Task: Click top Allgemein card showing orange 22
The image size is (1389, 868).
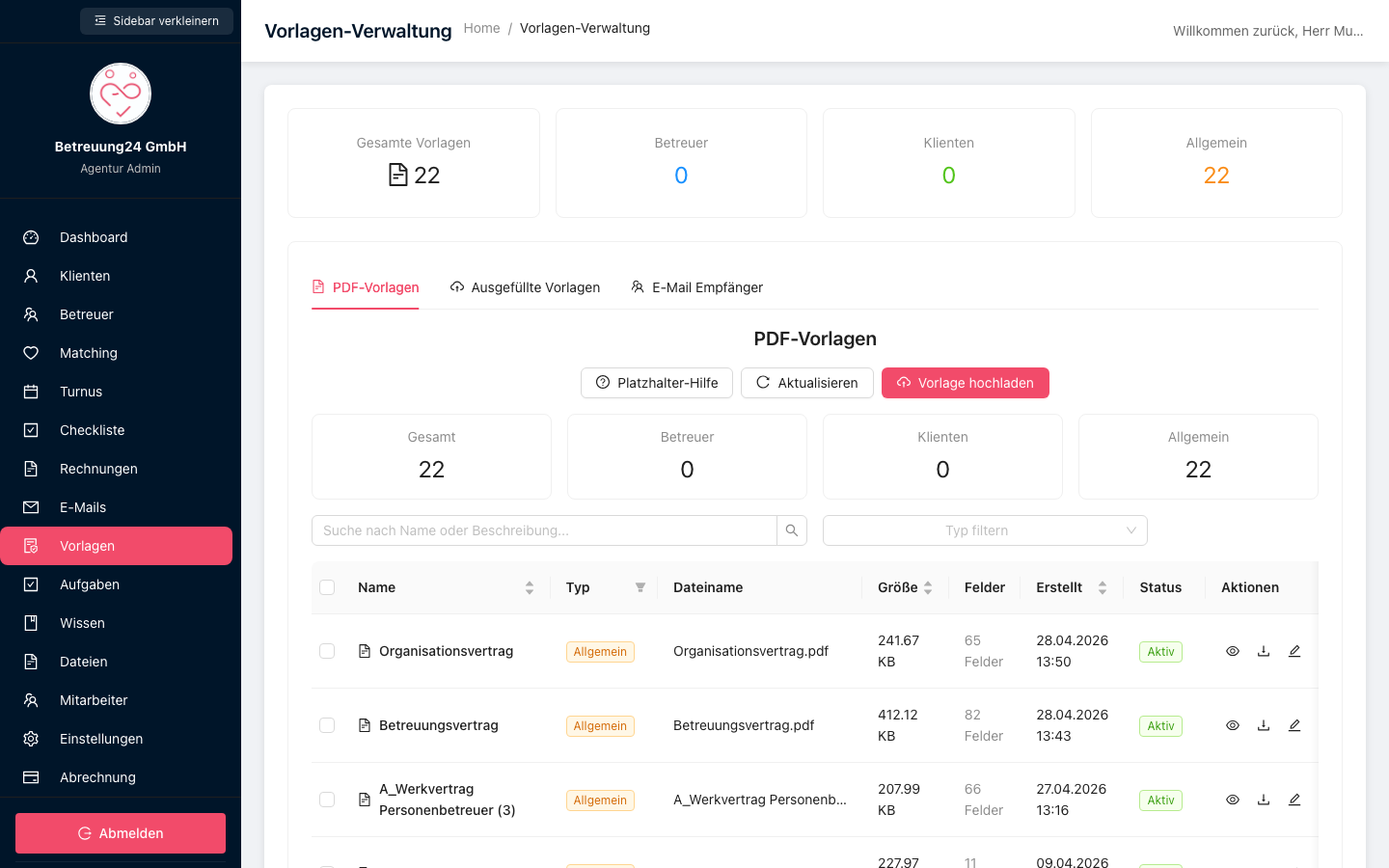Action: [x=1216, y=163]
